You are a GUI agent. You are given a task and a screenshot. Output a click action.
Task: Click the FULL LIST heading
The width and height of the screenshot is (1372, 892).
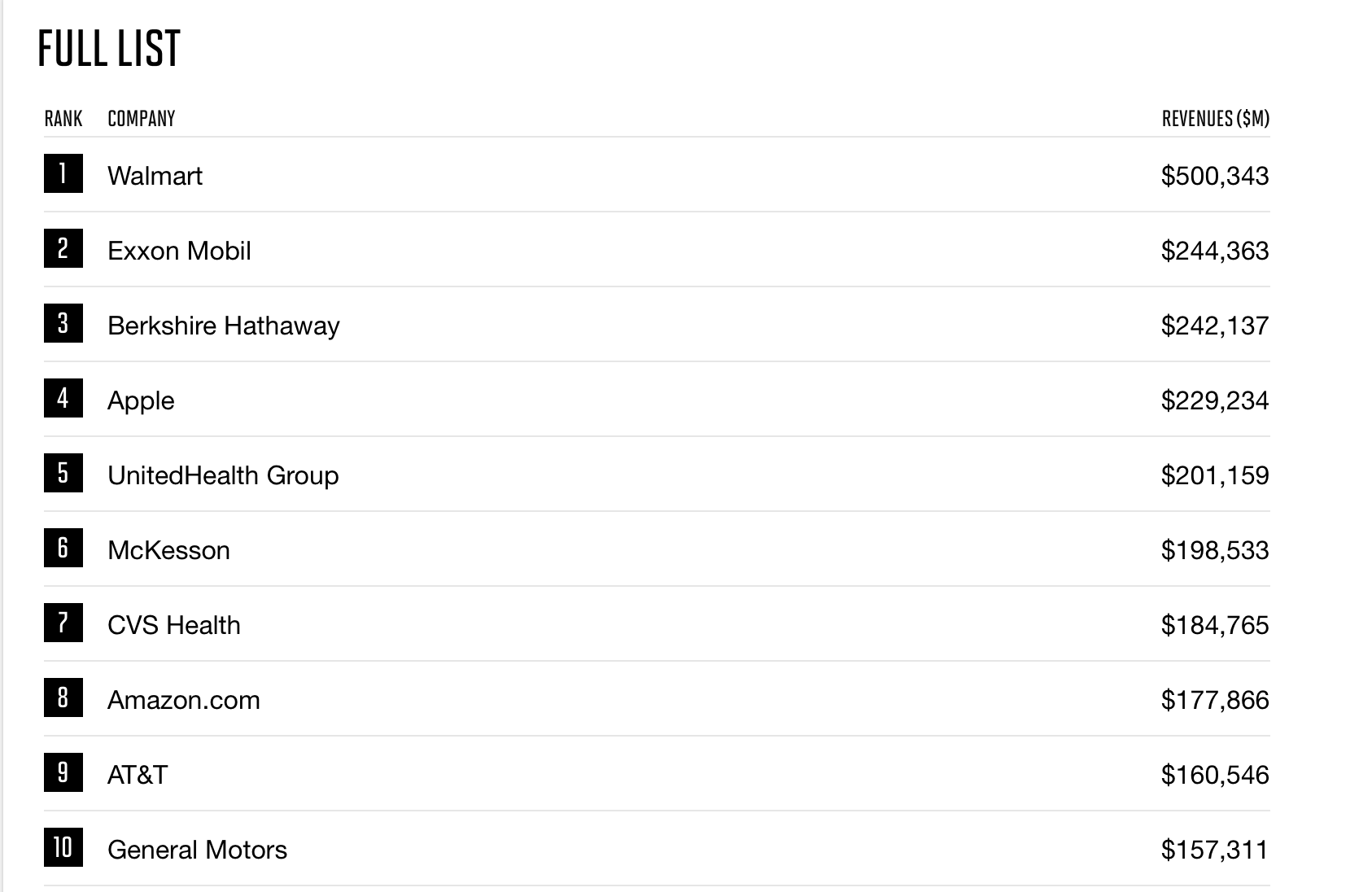click(x=109, y=48)
